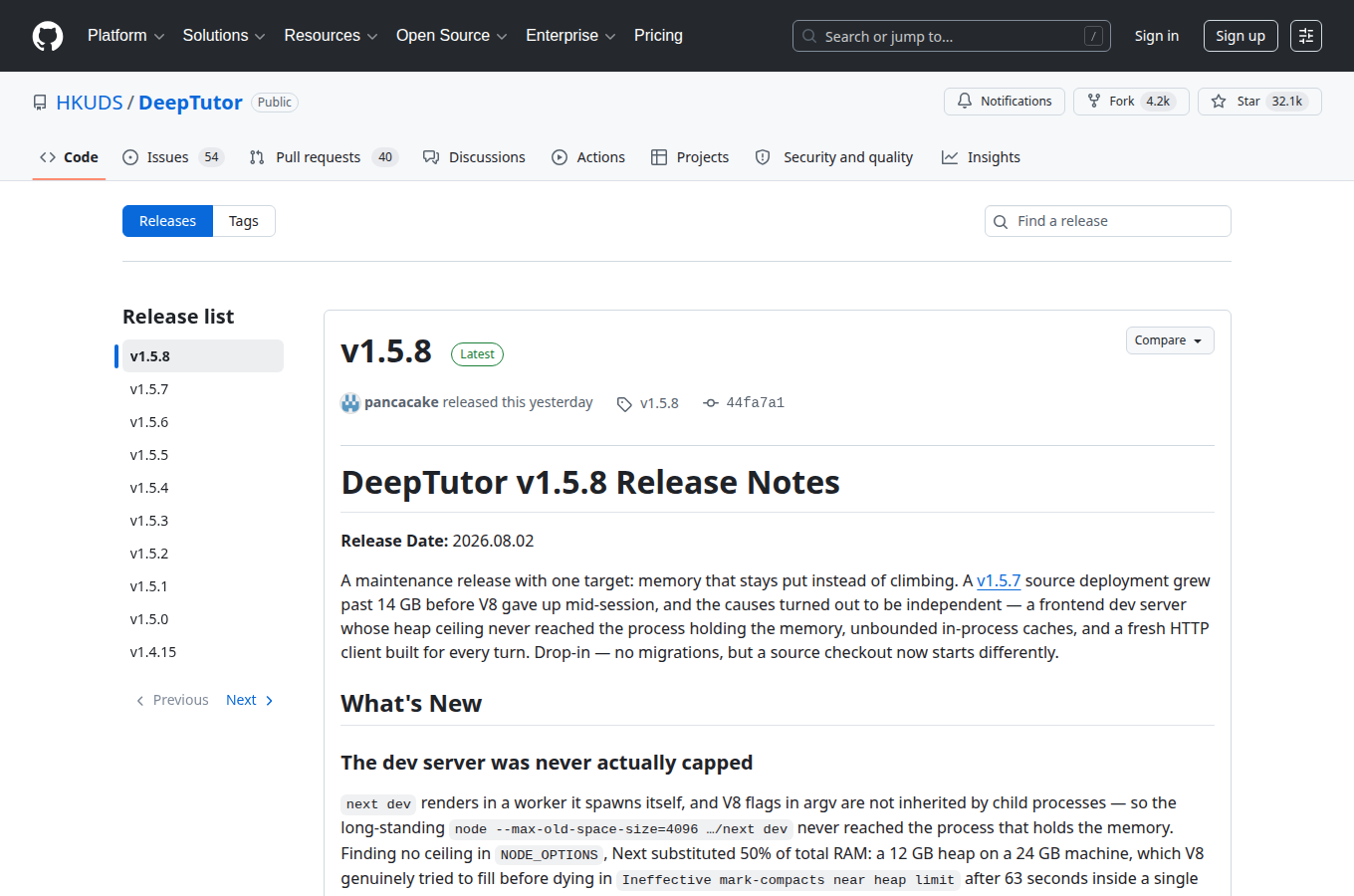Click the Star count 32.1k
The image size is (1354, 896).
1287,102
